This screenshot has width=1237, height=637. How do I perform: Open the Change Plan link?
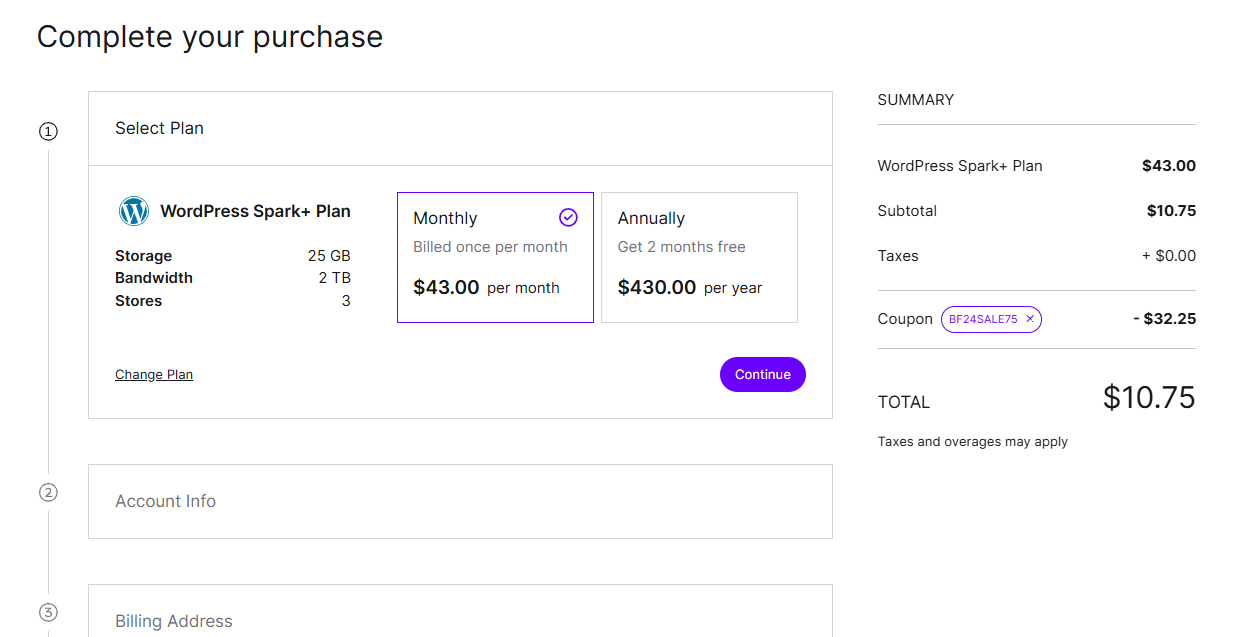click(x=154, y=374)
